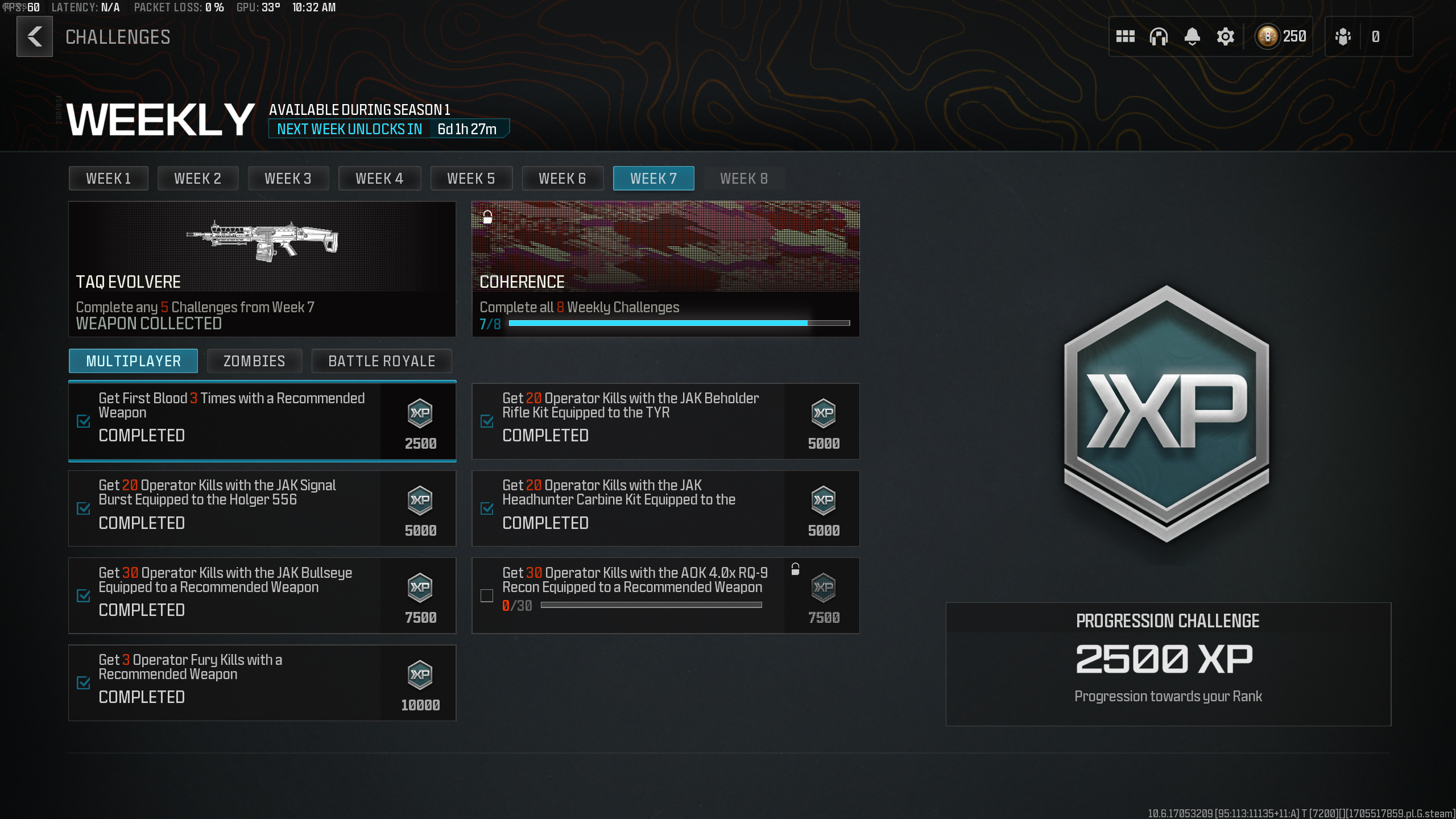Switch to the Week 6 tab
1456x819 pixels.
pyautogui.click(x=562, y=179)
